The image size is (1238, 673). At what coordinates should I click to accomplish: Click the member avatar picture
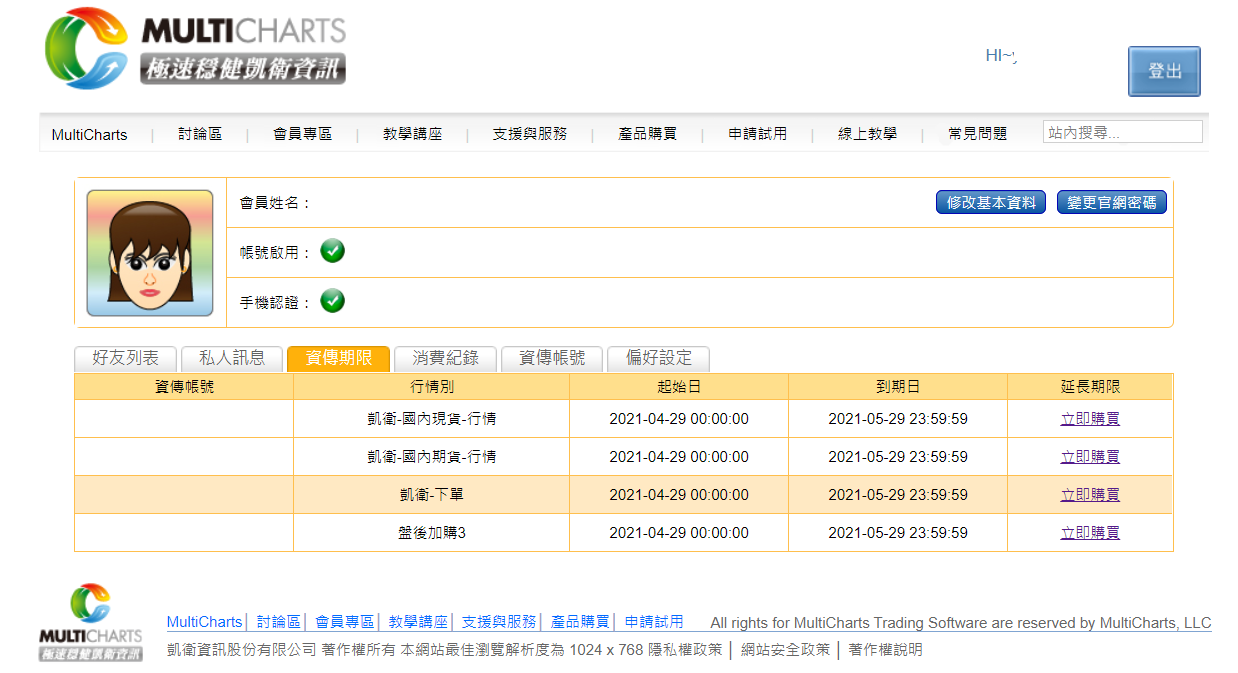150,253
